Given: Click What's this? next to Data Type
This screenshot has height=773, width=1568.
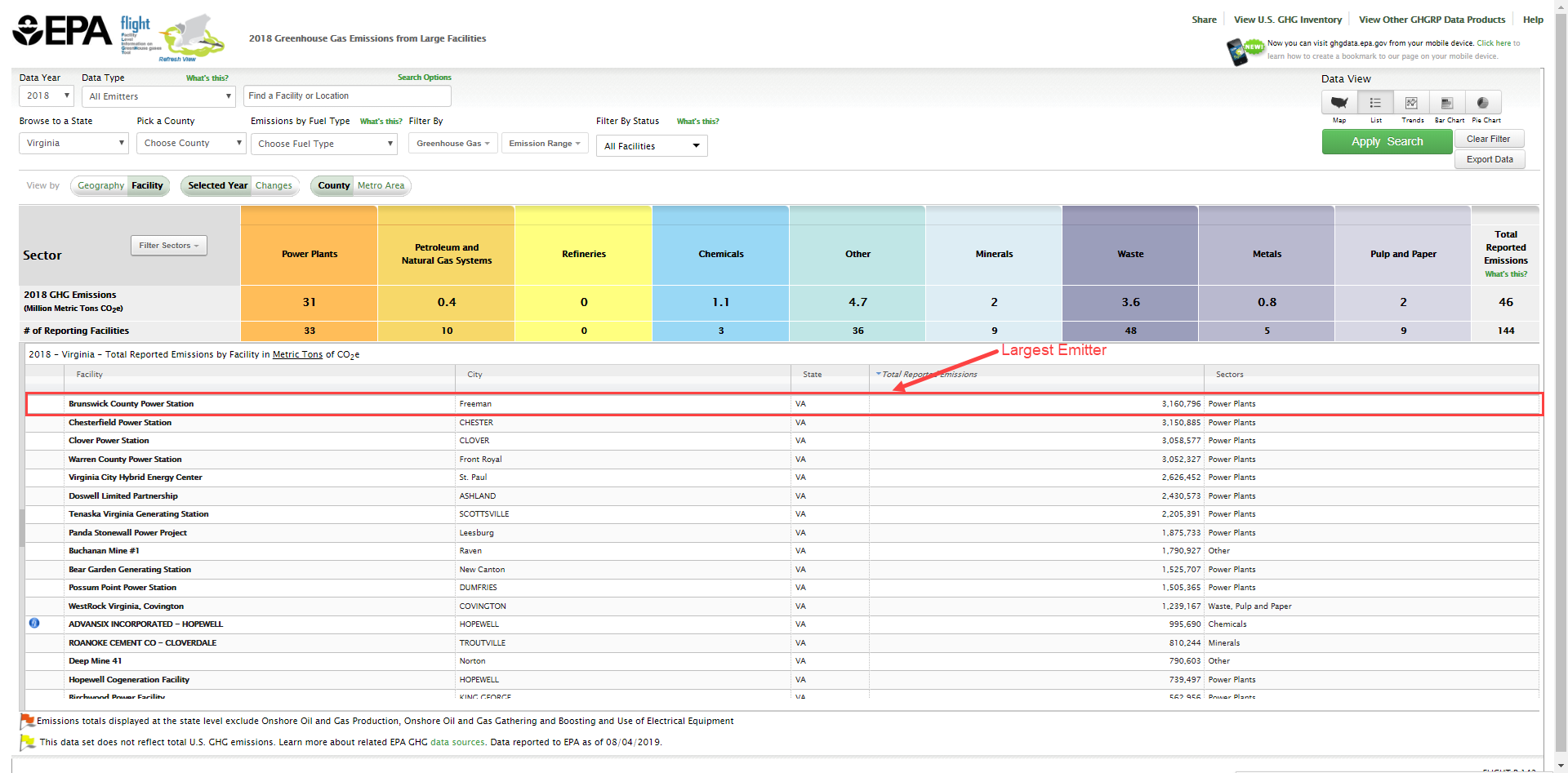Looking at the screenshot, I should 207,78.
